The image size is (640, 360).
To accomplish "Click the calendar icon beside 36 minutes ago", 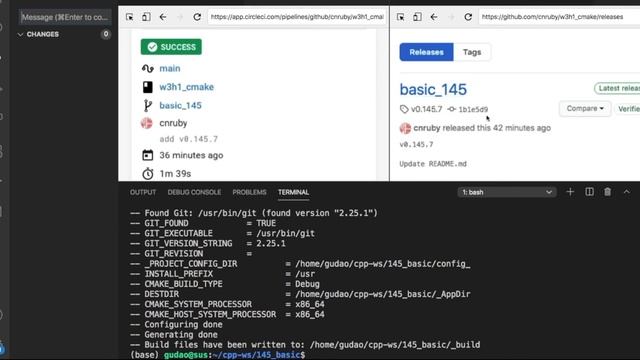I will point(147,155).
